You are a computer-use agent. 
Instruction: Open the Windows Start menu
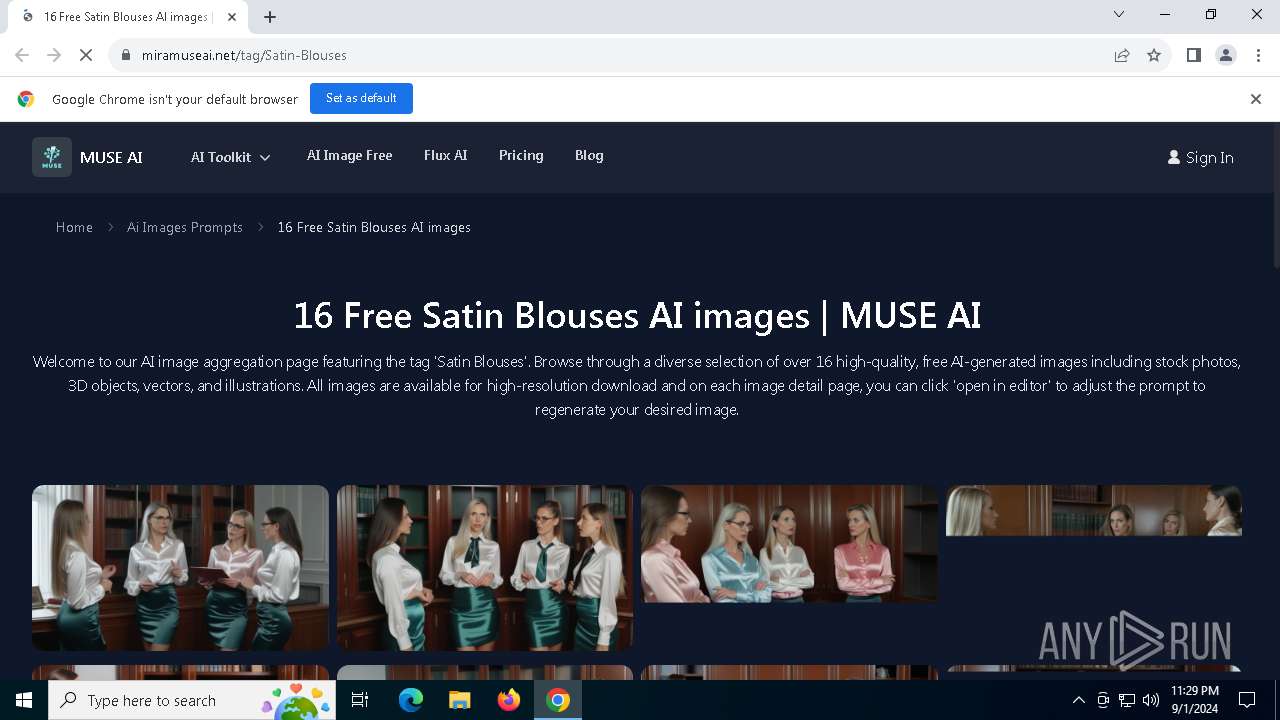[24, 700]
